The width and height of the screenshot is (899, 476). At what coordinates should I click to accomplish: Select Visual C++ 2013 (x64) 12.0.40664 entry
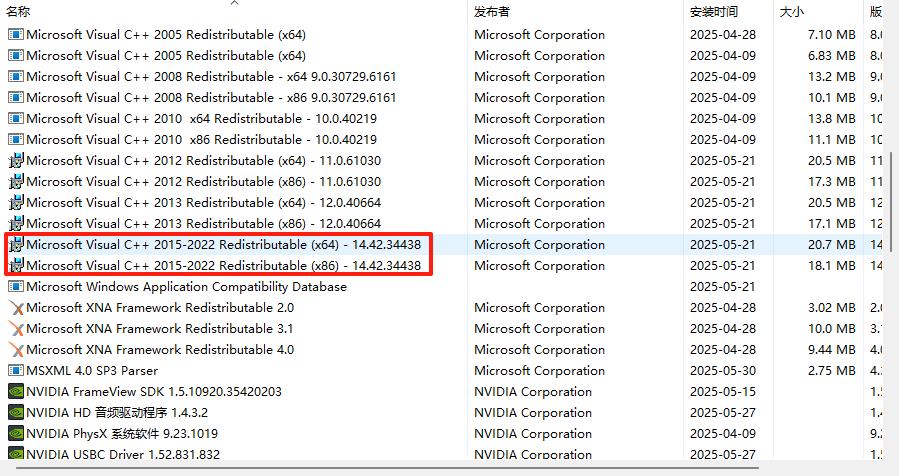pyautogui.click(x=204, y=202)
